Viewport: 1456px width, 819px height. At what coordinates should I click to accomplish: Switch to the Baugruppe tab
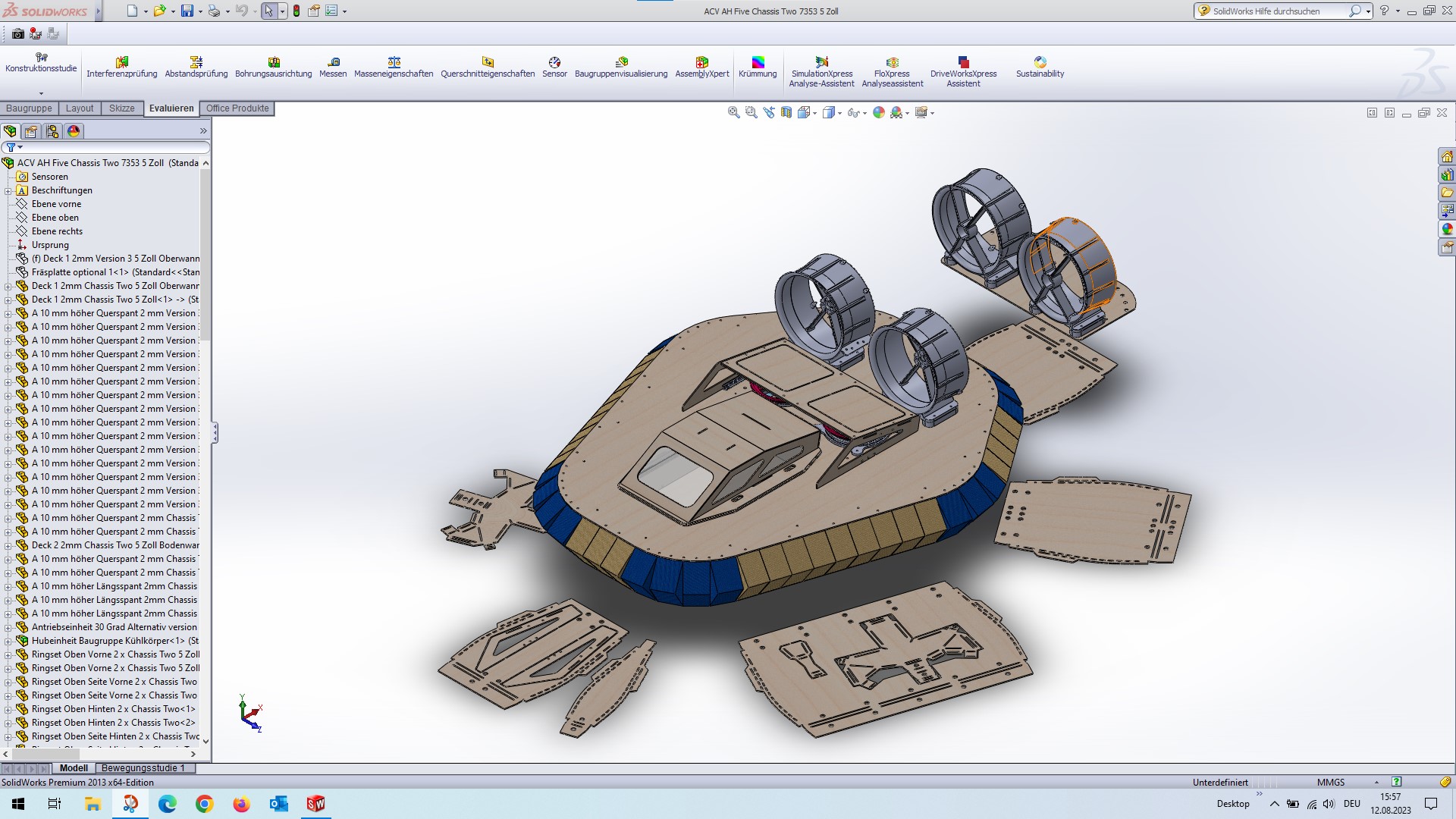click(x=29, y=108)
